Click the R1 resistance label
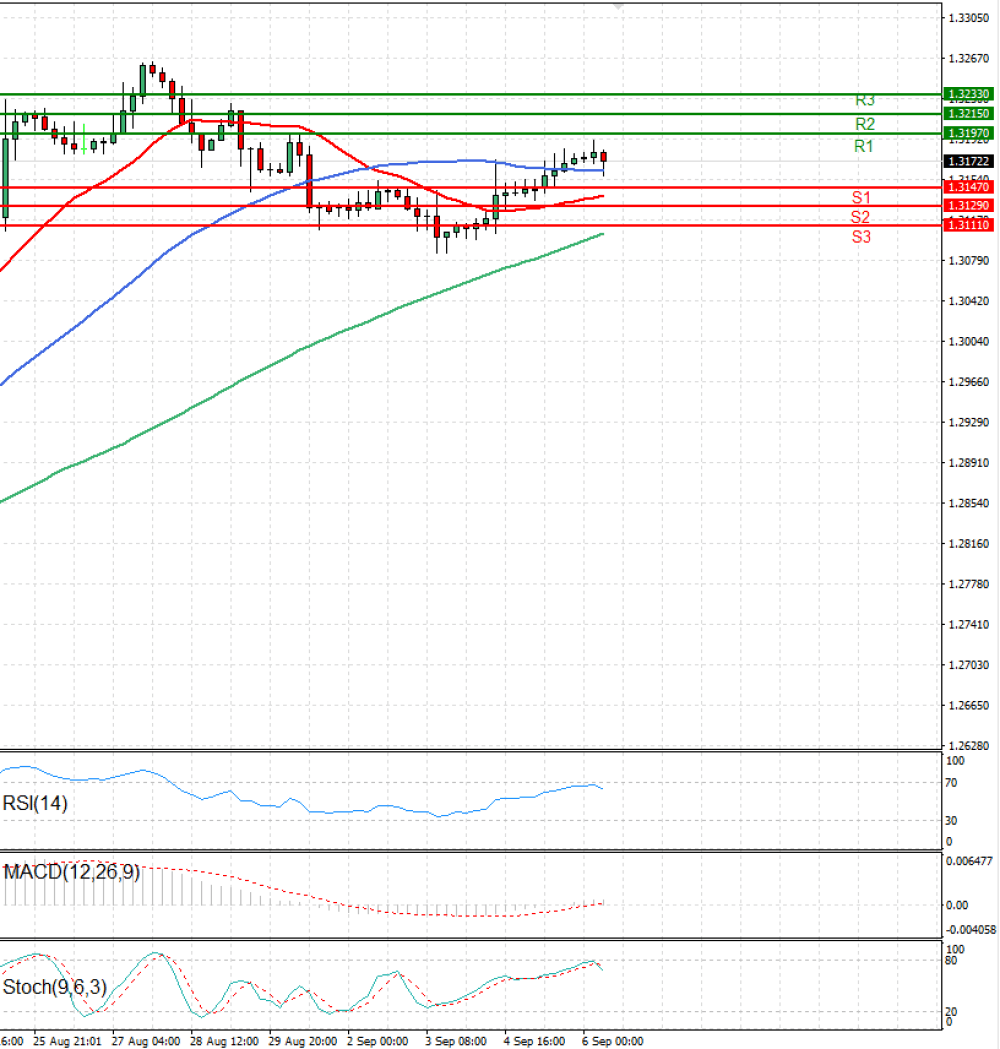This screenshot has width=1000, height=1049. click(x=864, y=147)
